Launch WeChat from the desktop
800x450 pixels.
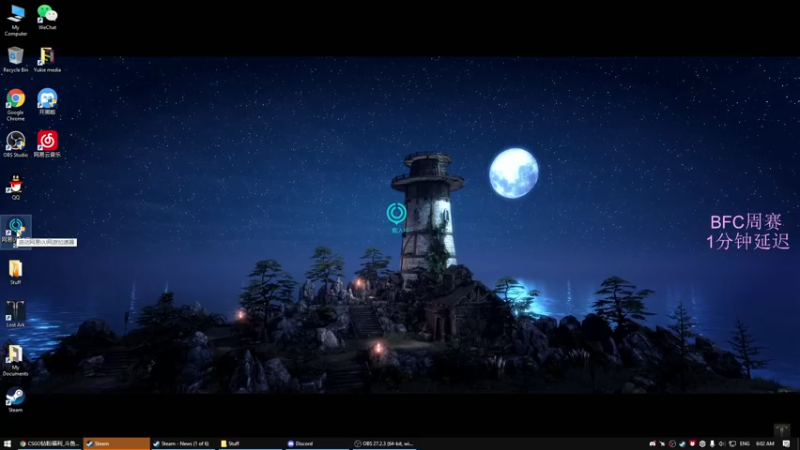click(x=47, y=17)
